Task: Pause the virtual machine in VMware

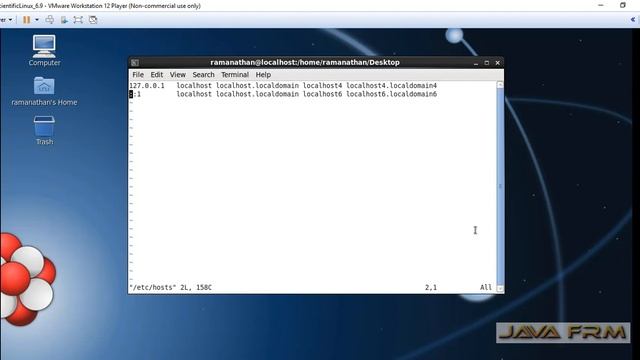Action: (x=27, y=20)
